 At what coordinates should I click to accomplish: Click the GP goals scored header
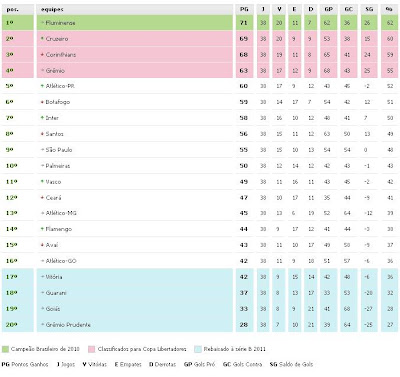coord(328,9)
